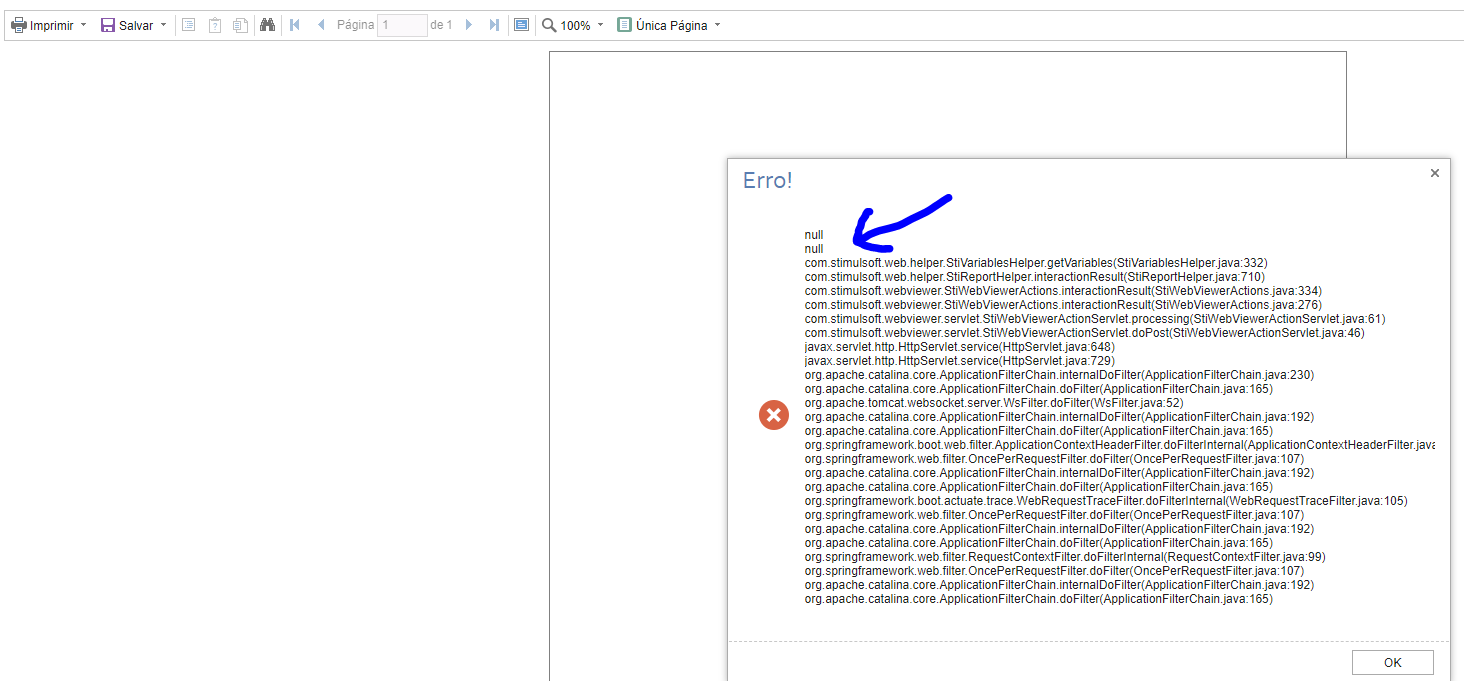1464x681 pixels.
Task: Click the WebRequestTraceFilter.doFilterInternal stack trace line
Action: point(1106,501)
